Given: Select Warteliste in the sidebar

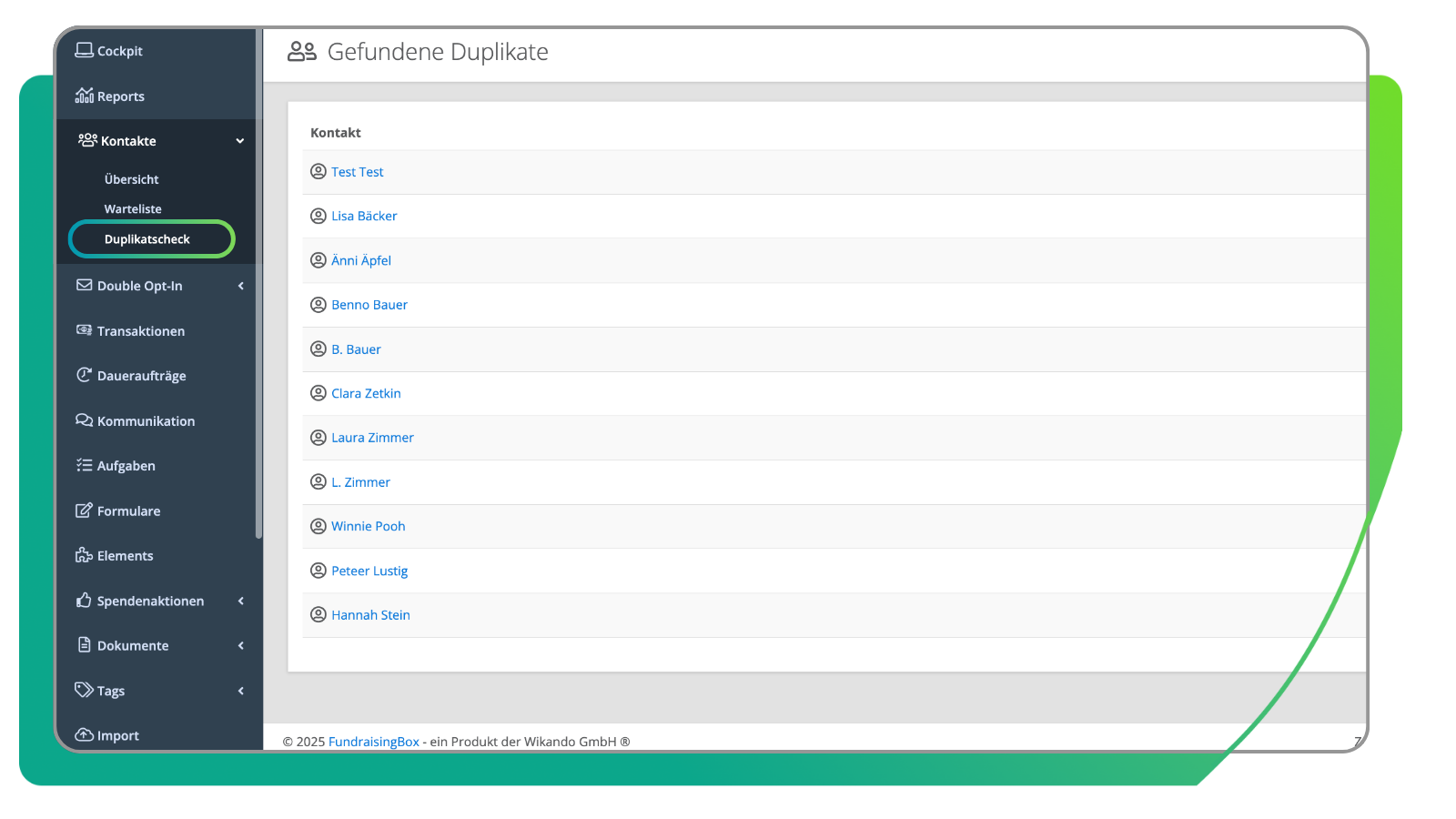Looking at the screenshot, I should click(133, 208).
